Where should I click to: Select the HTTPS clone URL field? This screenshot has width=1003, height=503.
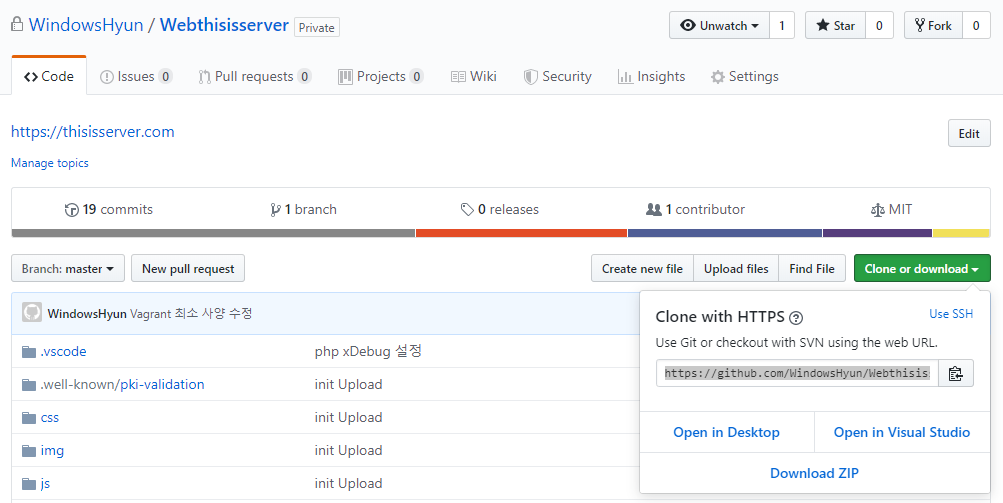797,373
